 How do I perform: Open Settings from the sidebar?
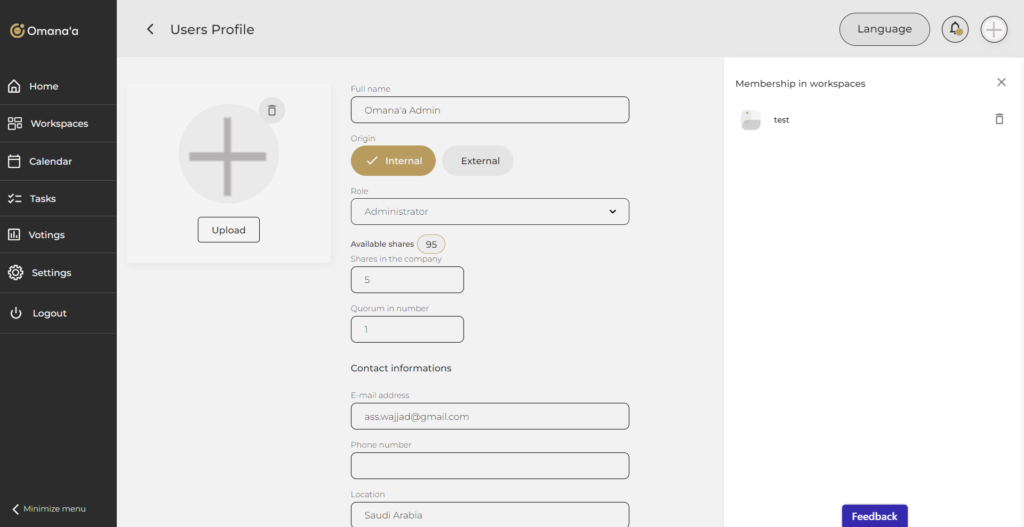(50, 273)
